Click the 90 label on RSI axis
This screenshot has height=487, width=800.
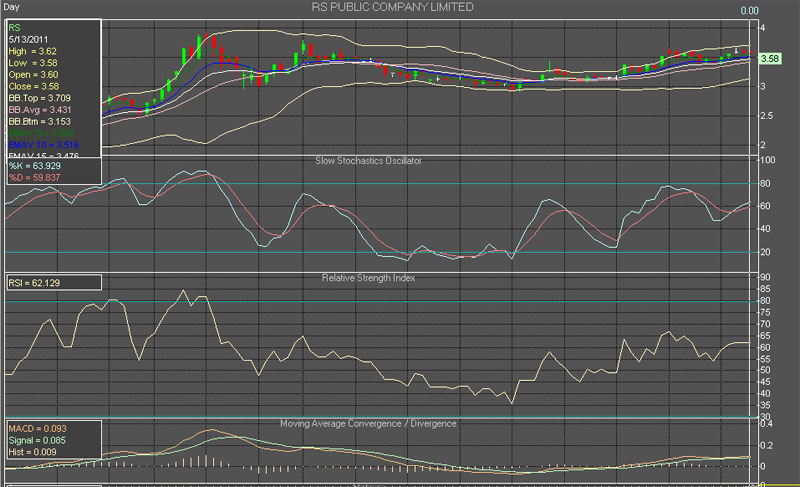pyautogui.click(x=765, y=277)
